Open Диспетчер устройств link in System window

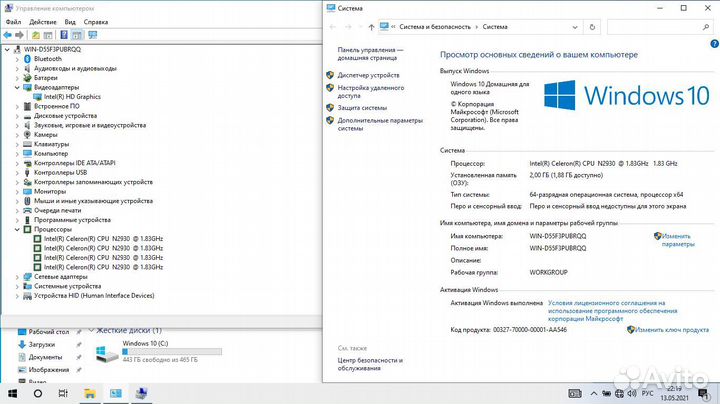pos(368,75)
